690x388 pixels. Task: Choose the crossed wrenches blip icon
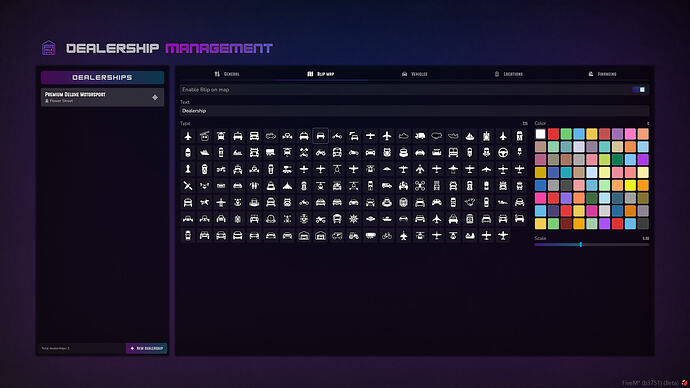click(x=304, y=152)
